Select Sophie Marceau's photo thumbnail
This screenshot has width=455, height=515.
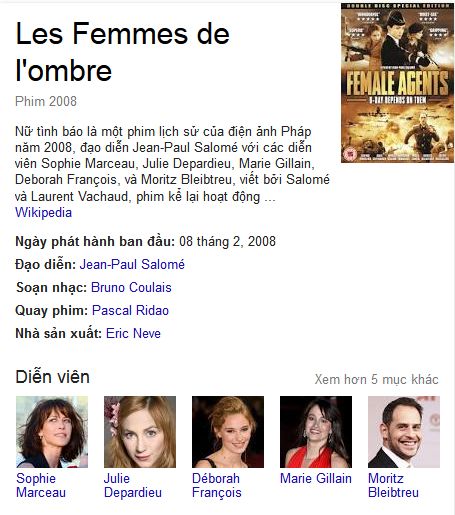point(52,432)
